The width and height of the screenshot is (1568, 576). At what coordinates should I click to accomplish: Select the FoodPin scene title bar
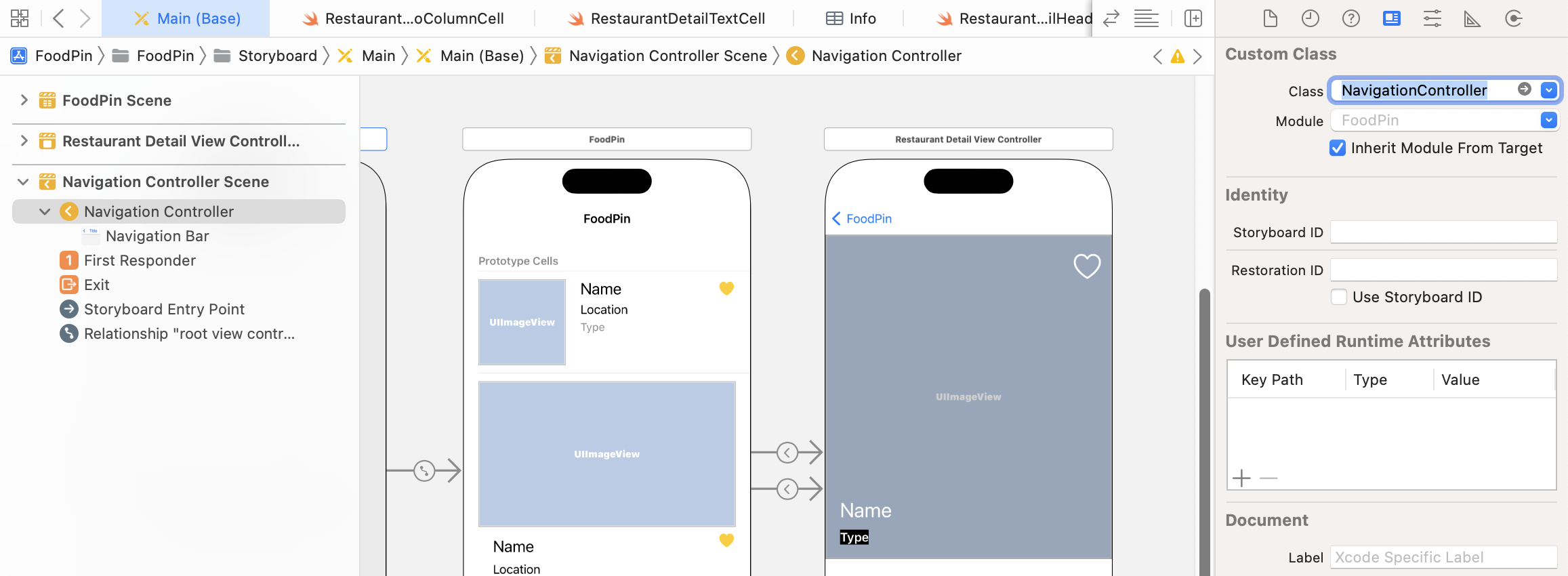pos(606,139)
